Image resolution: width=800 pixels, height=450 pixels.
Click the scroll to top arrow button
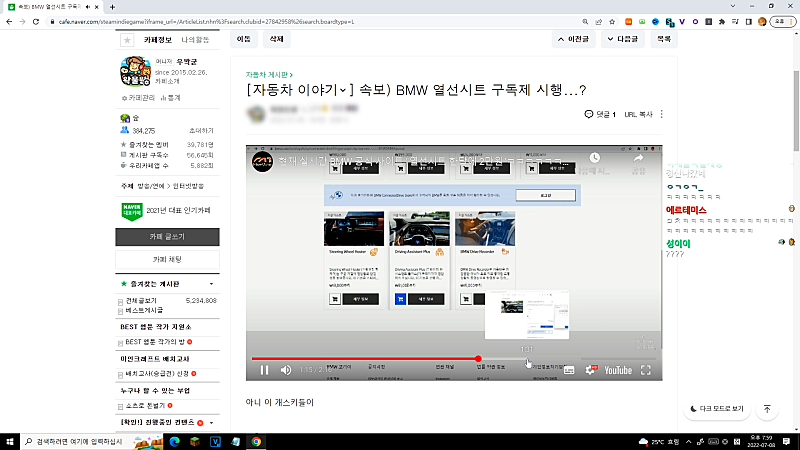(x=767, y=409)
